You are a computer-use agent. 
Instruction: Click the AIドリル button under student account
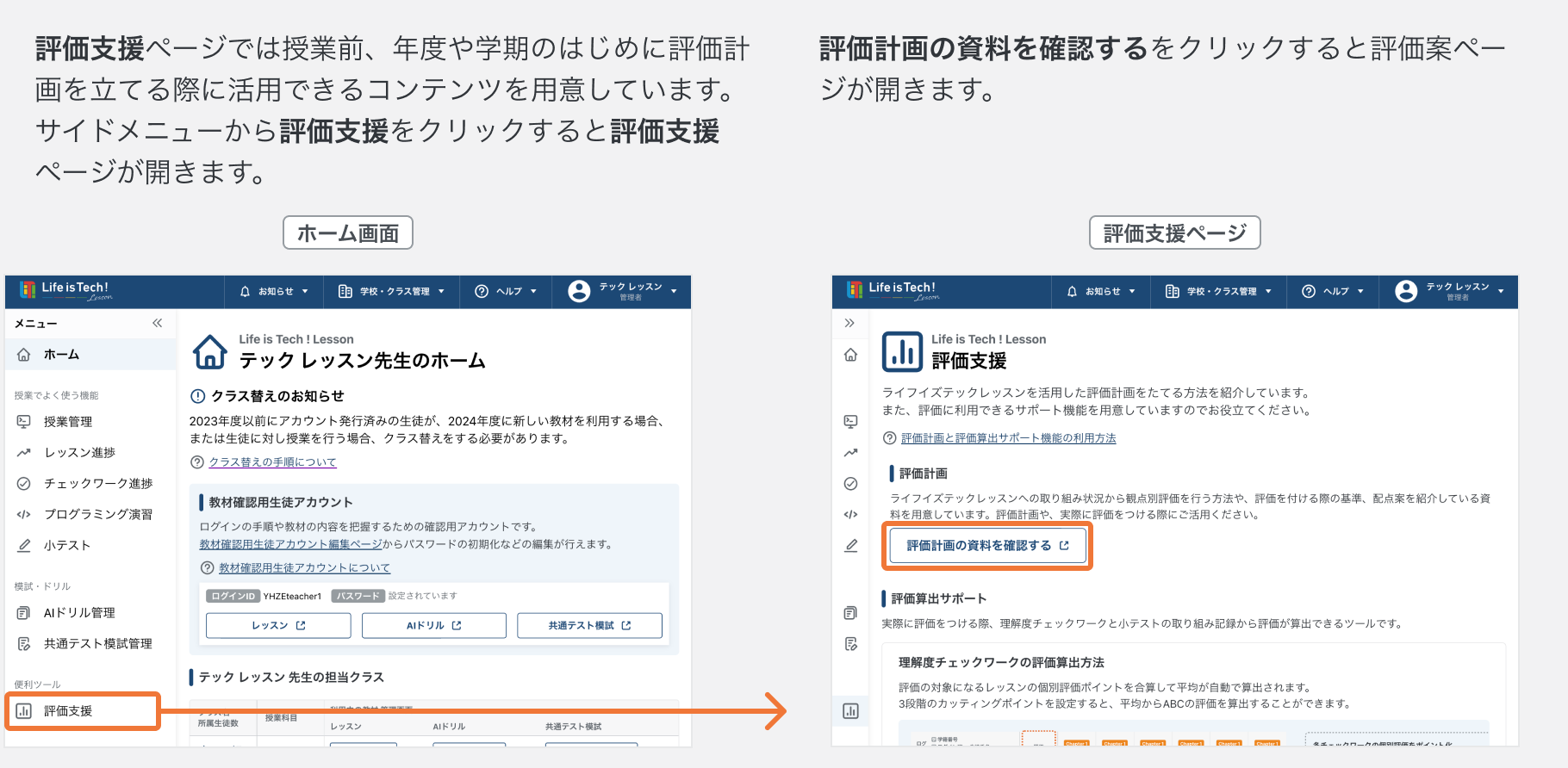pos(434,625)
